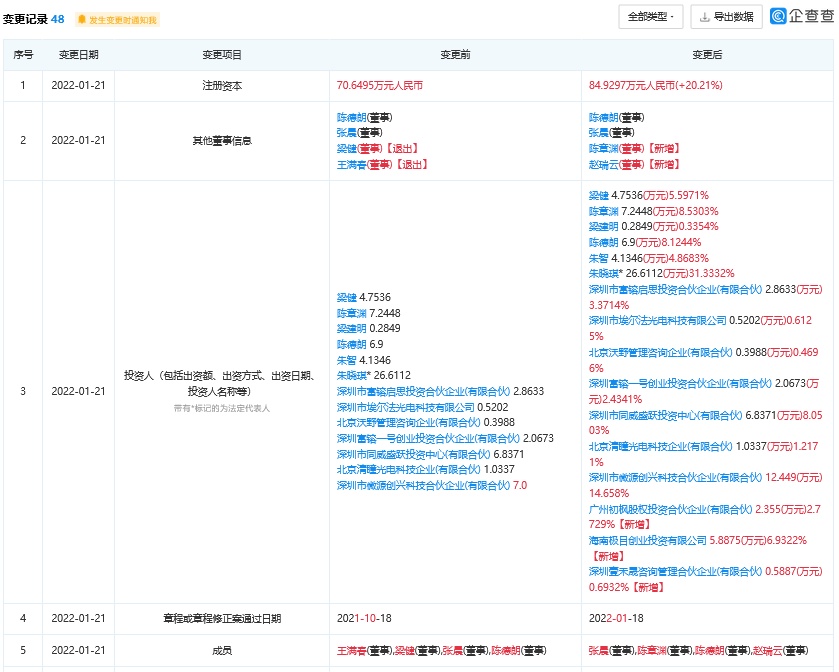Click the bell icon for change notifications
The image size is (839, 672).
pyautogui.click(x=82, y=19)
